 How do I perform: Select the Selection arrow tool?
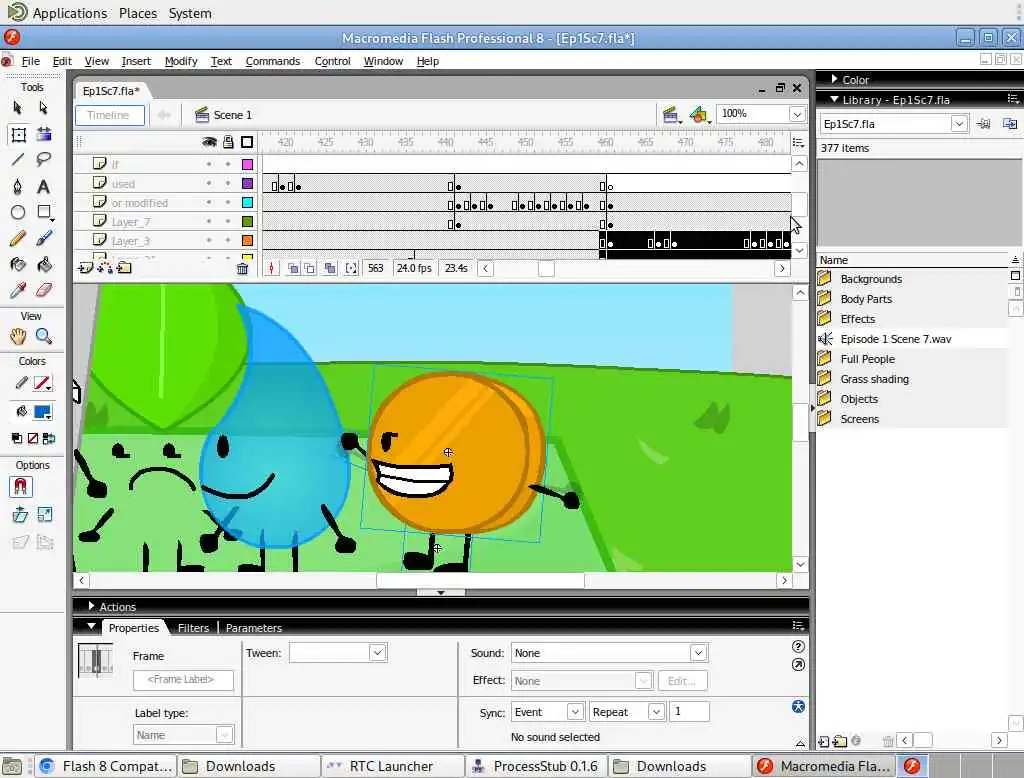pyautogui.click(x=18, y=108)
